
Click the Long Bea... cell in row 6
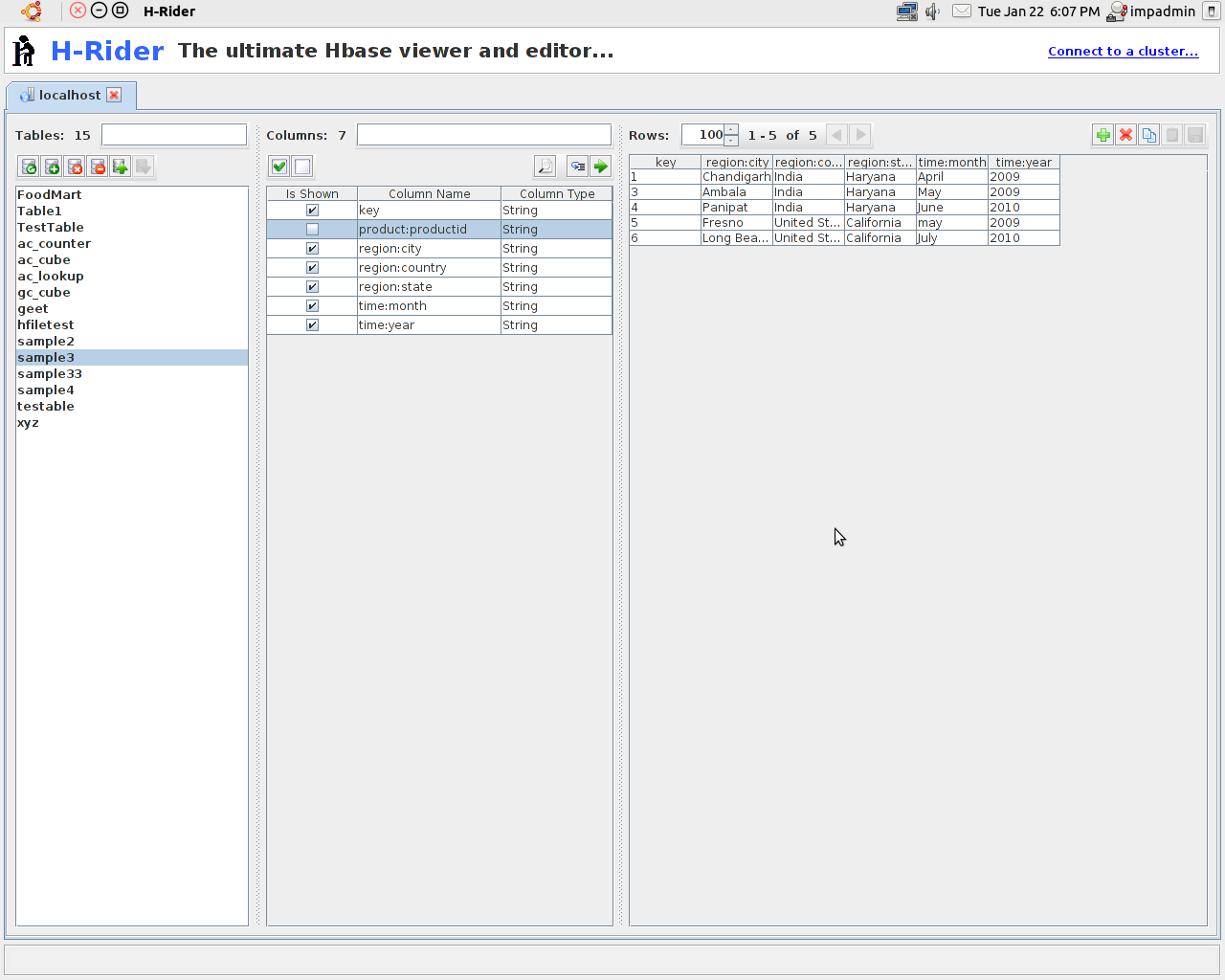737,238
